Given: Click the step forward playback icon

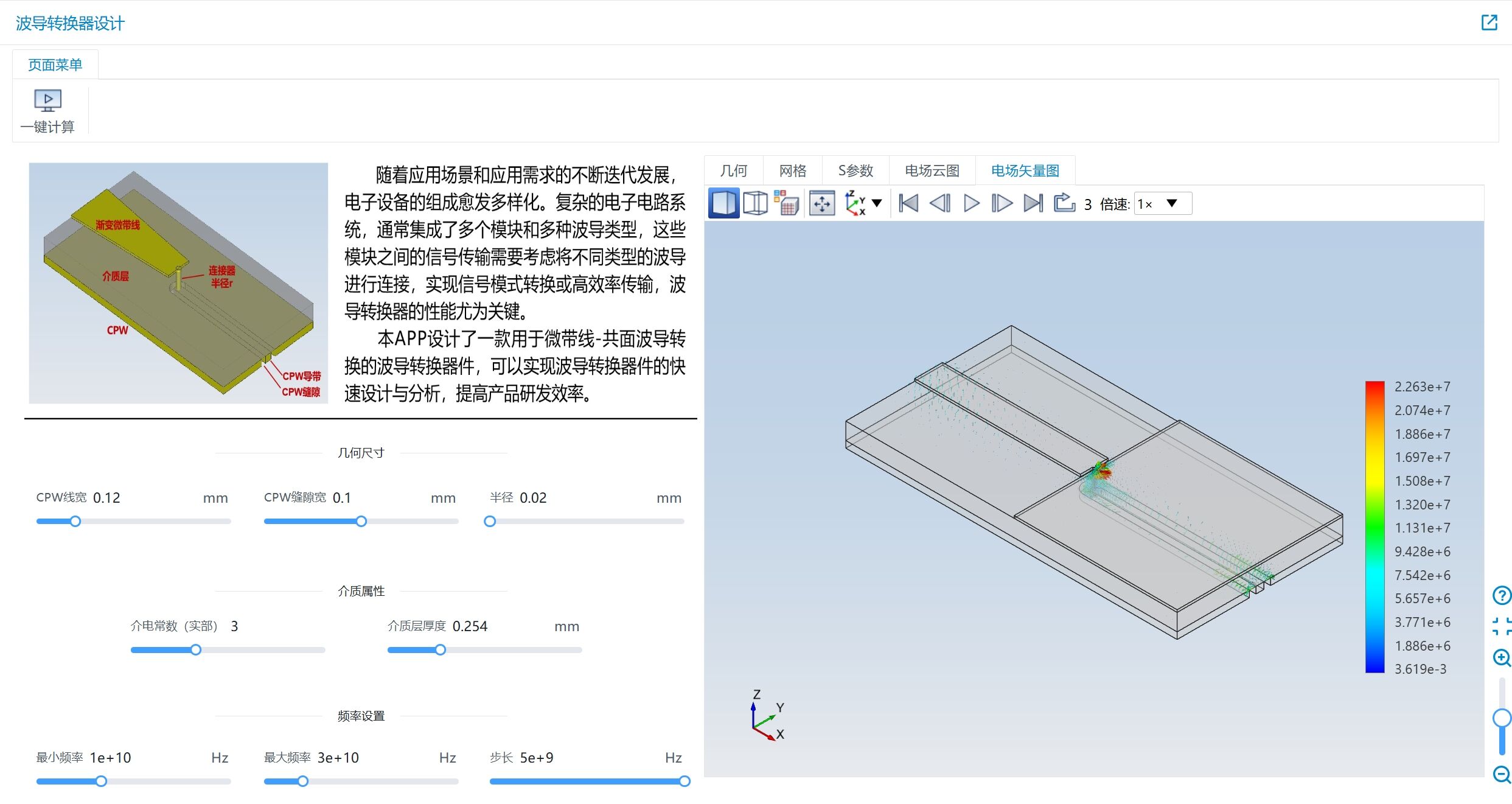Looking at the screenshot, I should [x=1002, y=204].
